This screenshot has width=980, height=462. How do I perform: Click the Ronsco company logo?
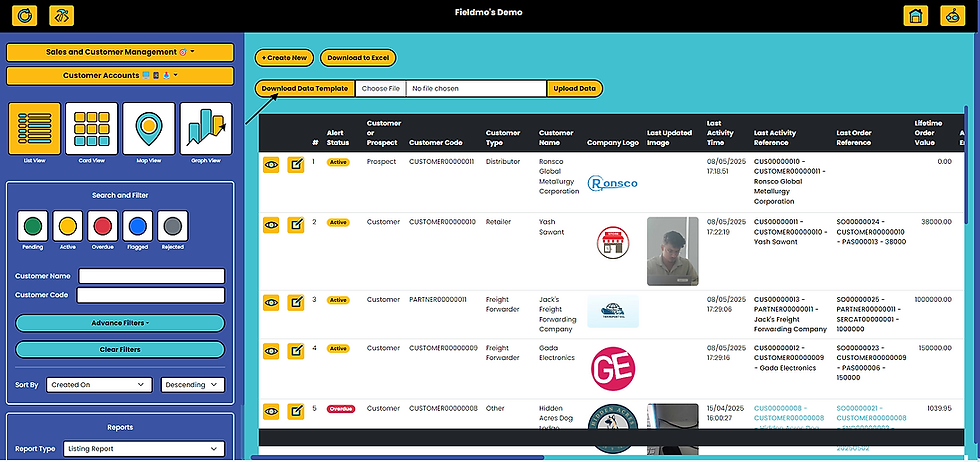[612, 183]
